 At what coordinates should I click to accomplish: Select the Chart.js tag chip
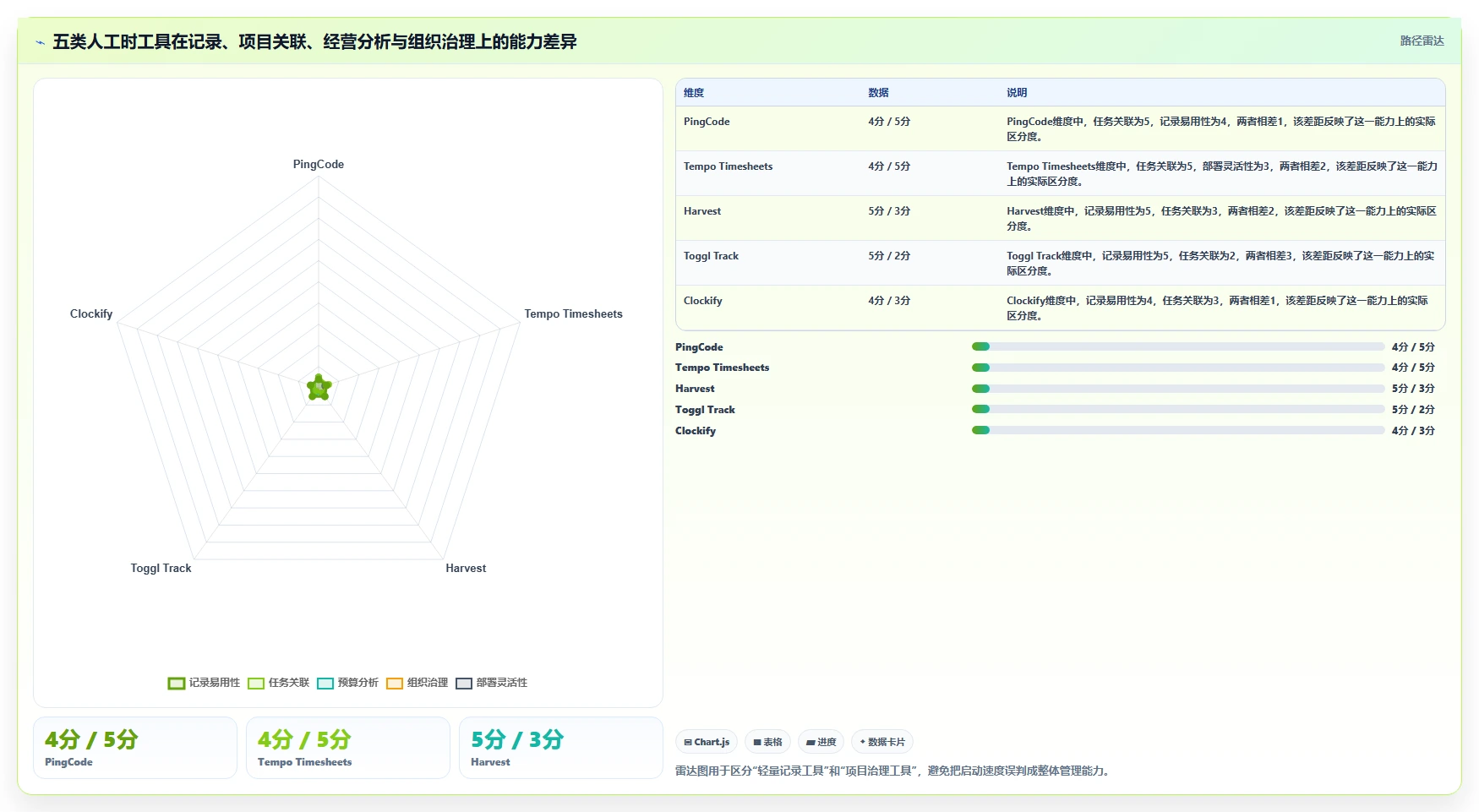707,742
